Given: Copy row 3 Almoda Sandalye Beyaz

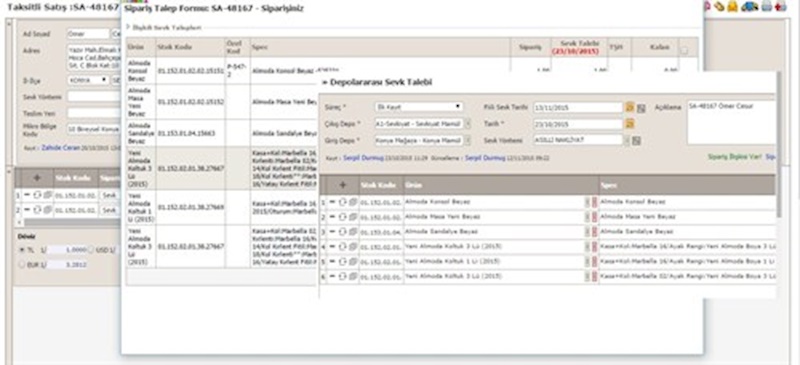Looking at the screenshot, I should [x=353, y=232].
